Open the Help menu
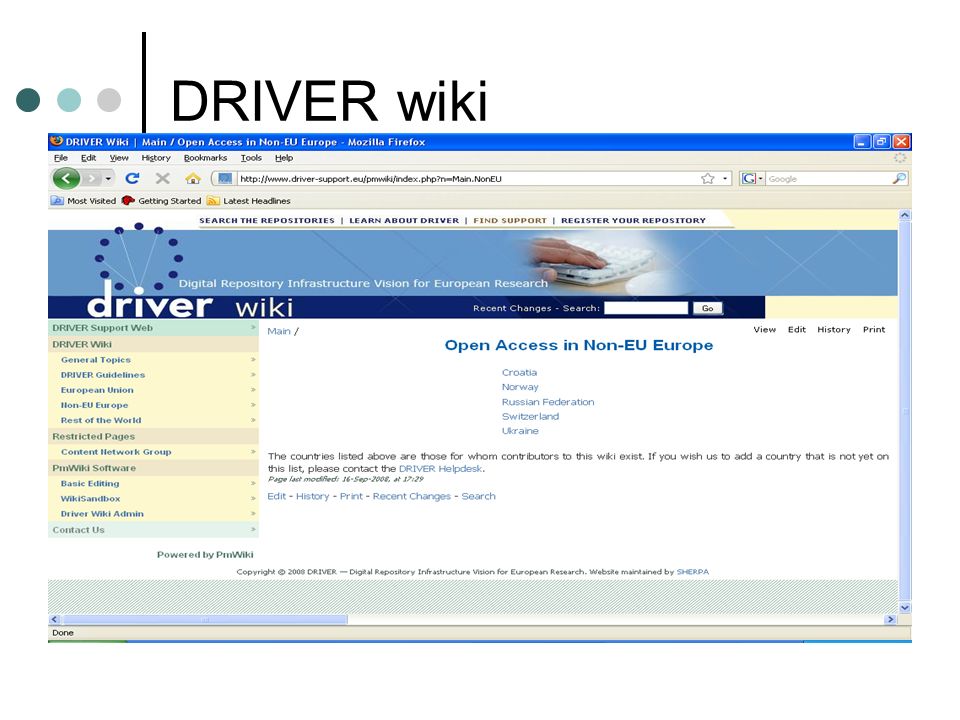960x720 pixels. pos(283,158)
